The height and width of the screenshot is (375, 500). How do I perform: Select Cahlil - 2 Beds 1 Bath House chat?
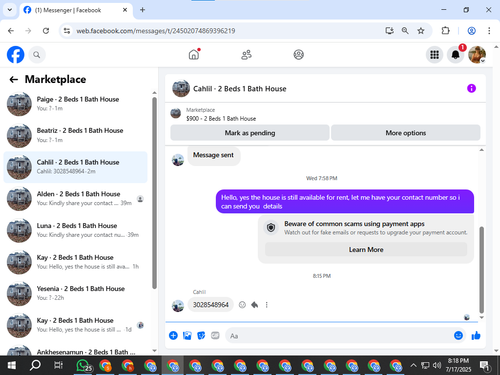pos(75,167)
